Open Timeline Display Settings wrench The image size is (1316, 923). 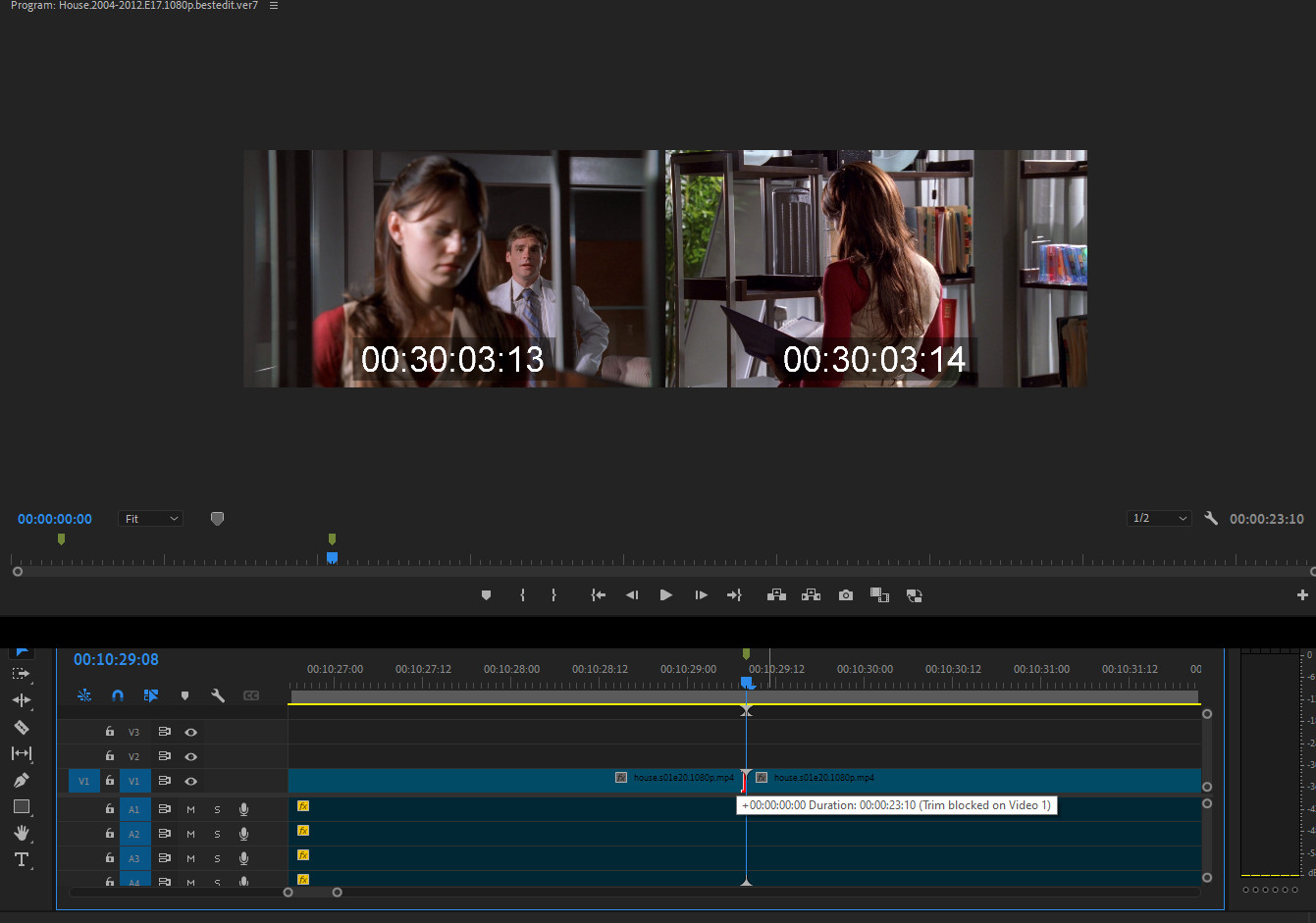coord(218,695)
